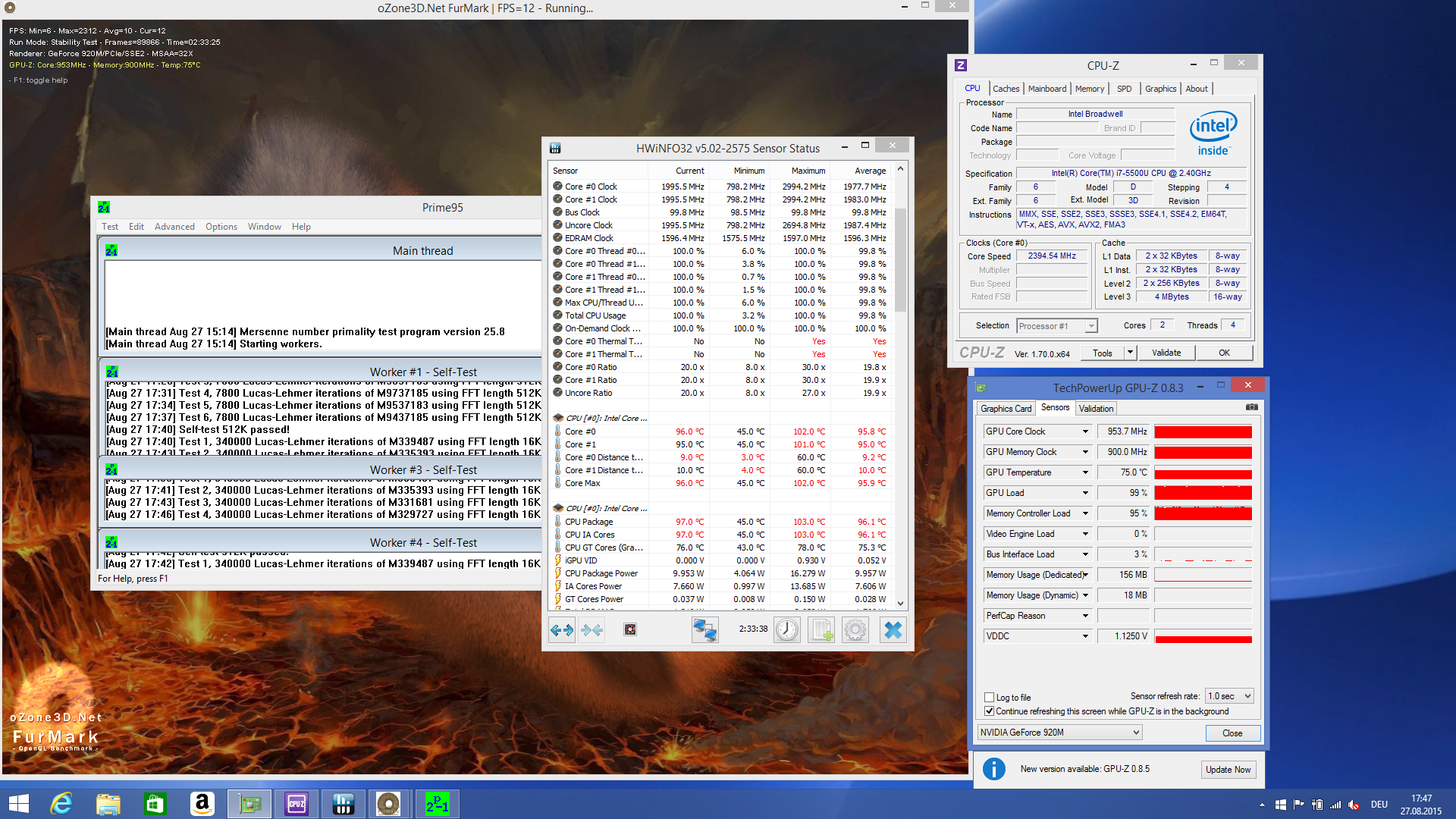Click VDDC red graph bar in GPU-Z
The width and height of the screenshot is (1456, 819).
click(x=1203, y=639)
